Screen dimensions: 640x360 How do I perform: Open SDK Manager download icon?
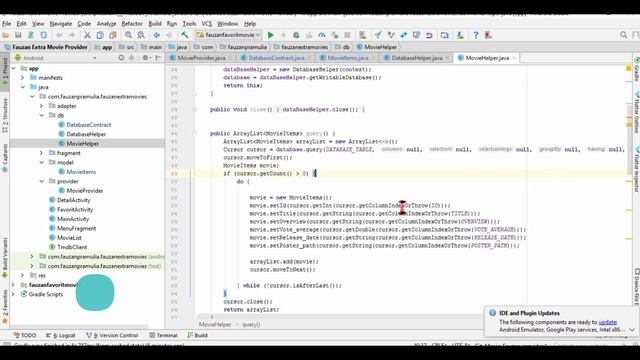point(460,35)
